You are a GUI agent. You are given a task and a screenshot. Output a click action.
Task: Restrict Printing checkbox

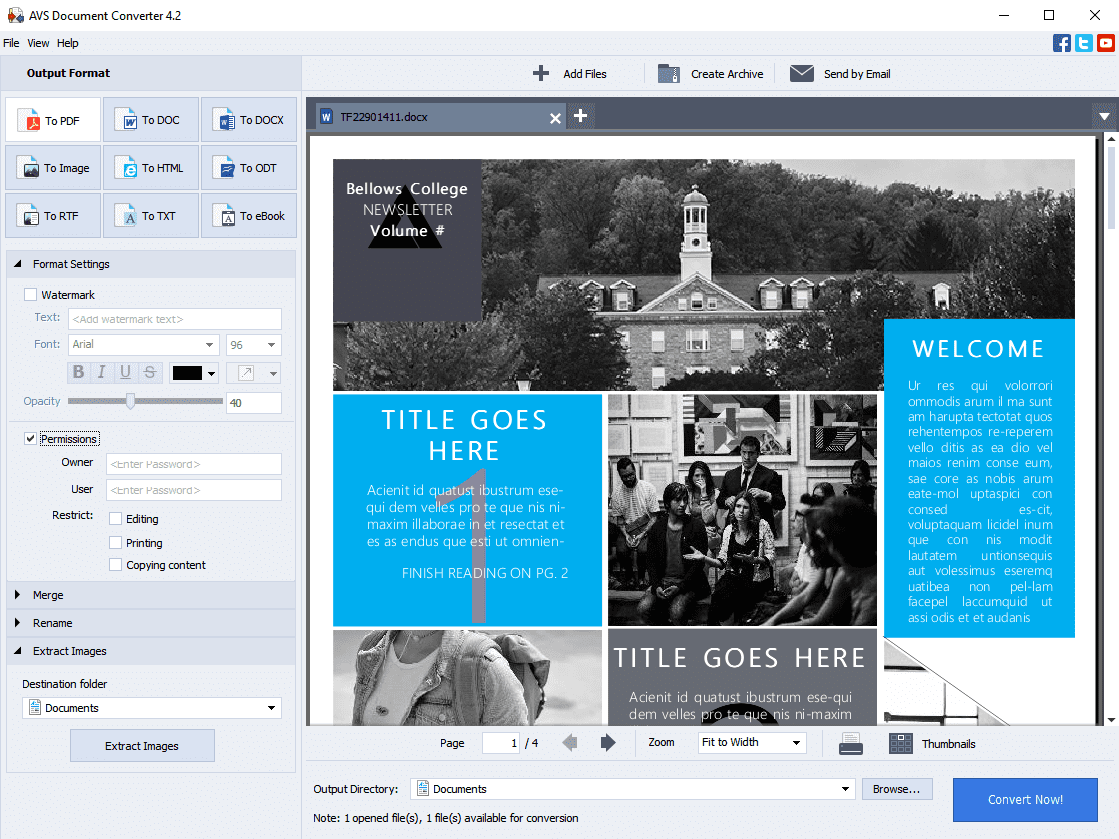coord(115,542)
